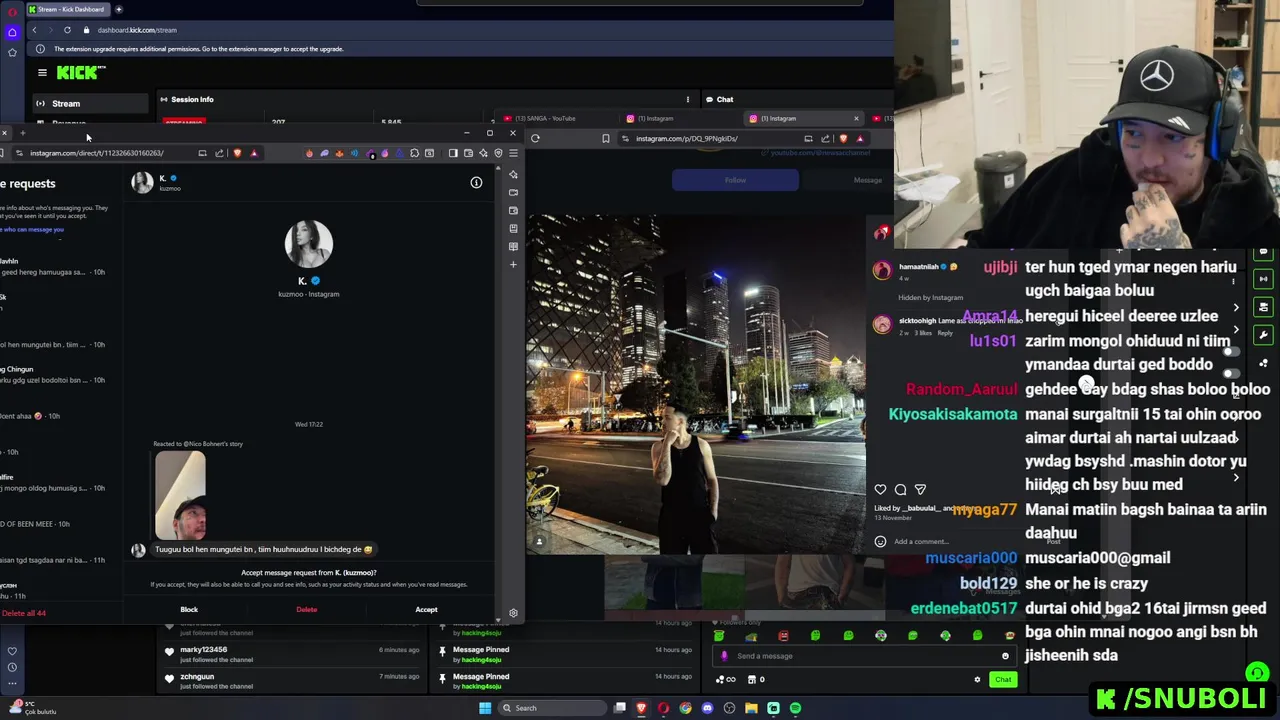The height and width of the screenshot is (720, 1280).
Task: Open the share icon in the DM address bar
Action: pos(219,153)
